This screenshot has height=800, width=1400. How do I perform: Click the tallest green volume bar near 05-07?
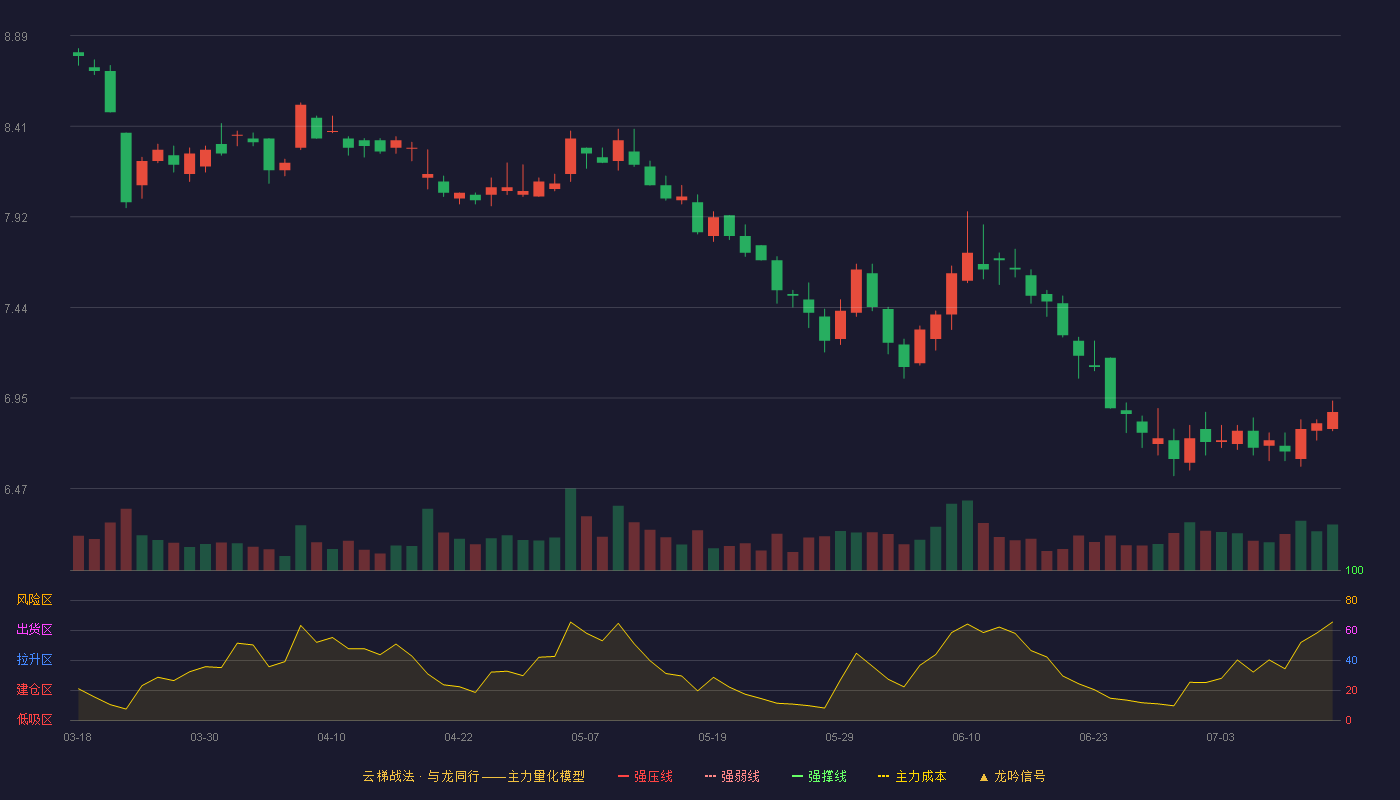pos(570,529)
